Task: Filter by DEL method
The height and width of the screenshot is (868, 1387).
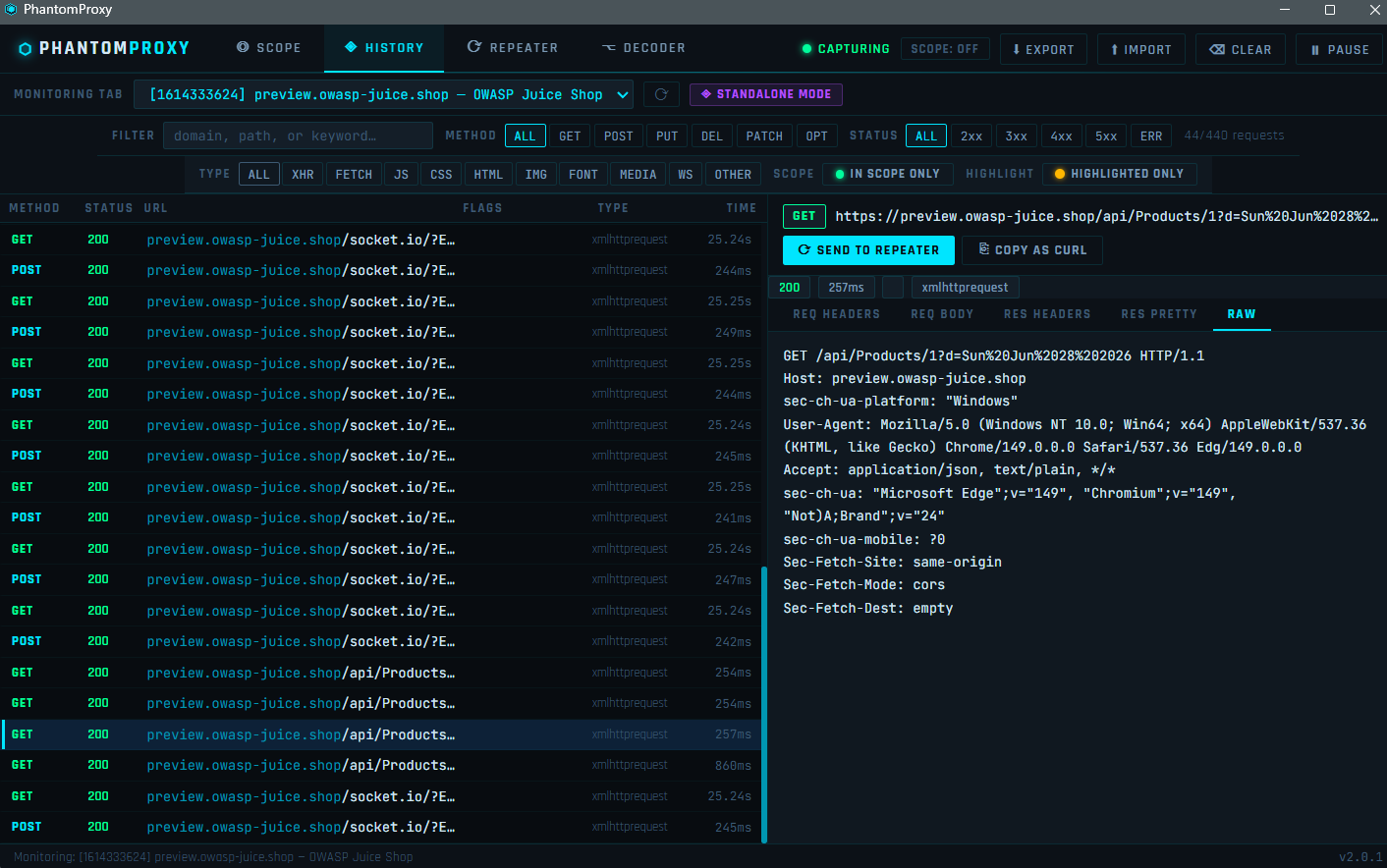Action: point(712,136)
